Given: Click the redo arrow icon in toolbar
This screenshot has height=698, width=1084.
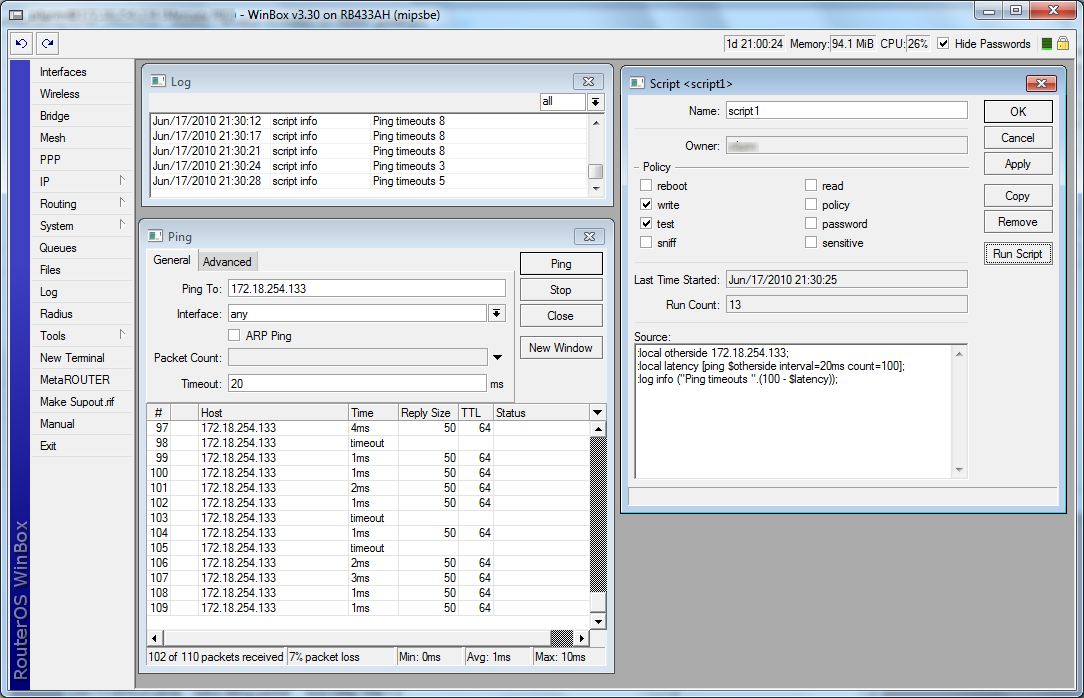Looking at the screenshot, I should [47, 43].
